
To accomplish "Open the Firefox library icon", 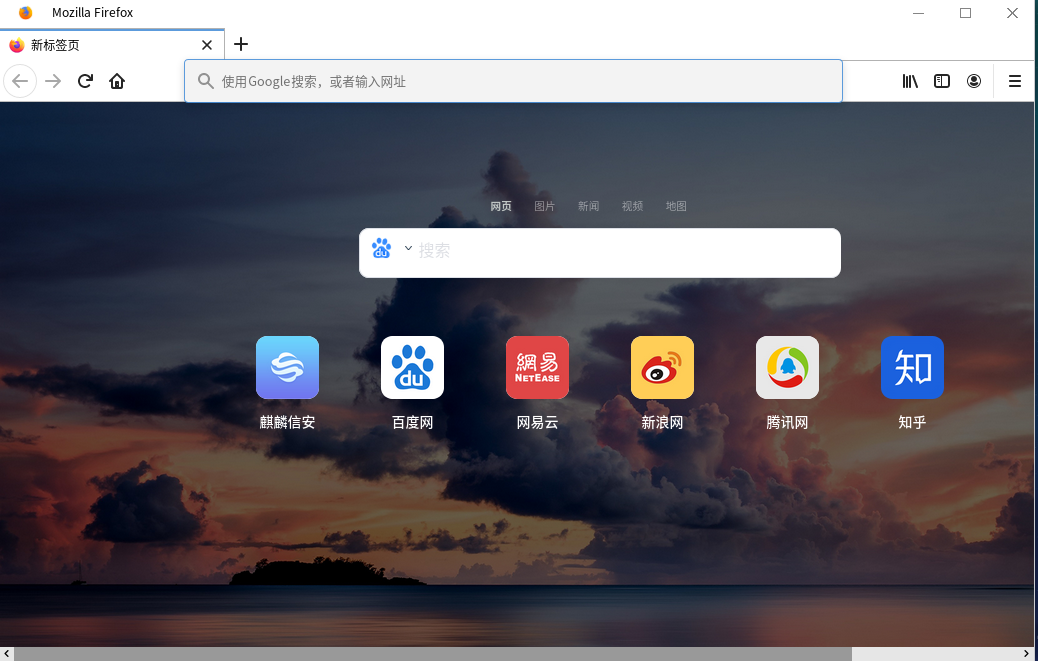I will (910, 81).
